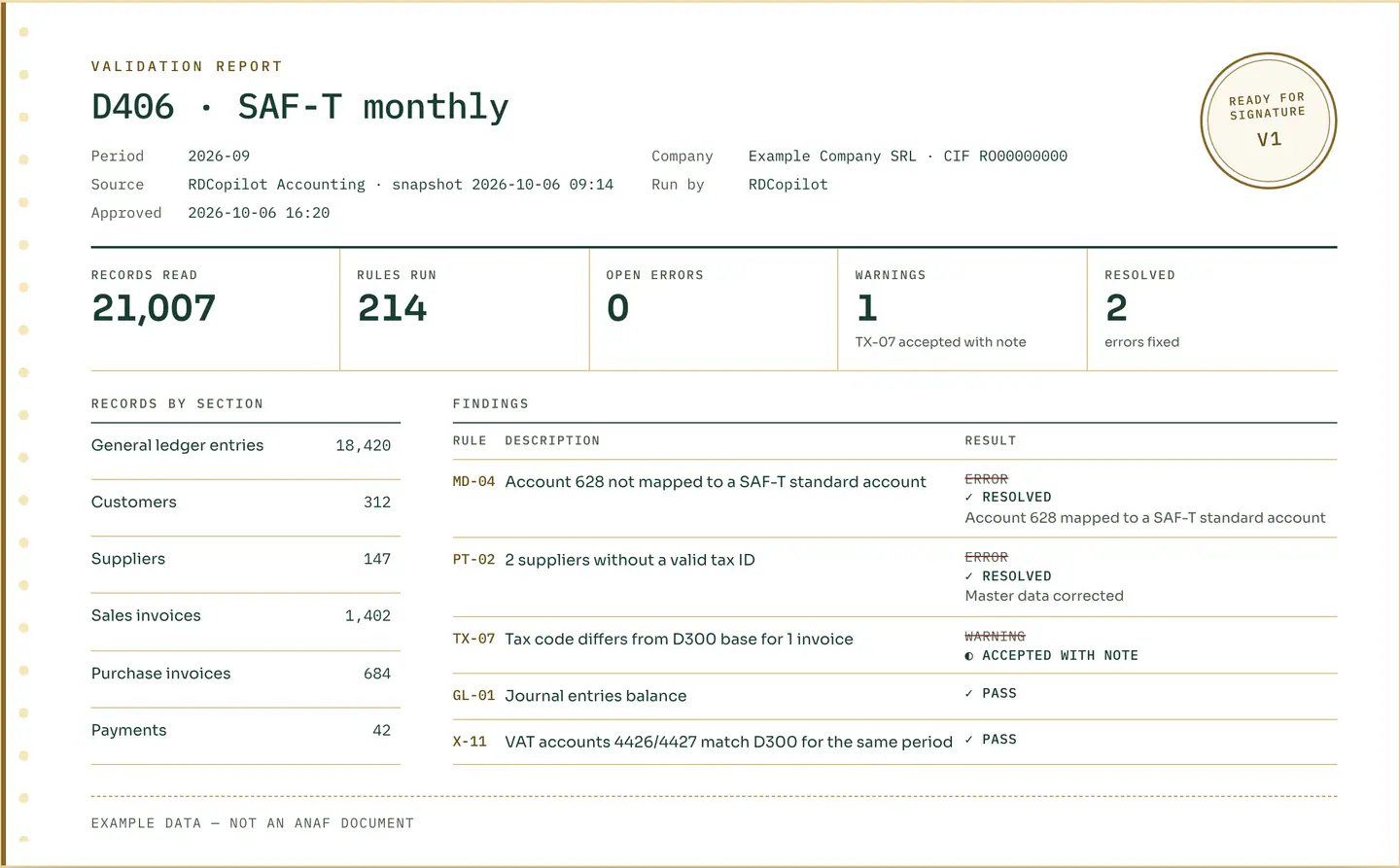Click the Resolved status in the MD-04 row
The height and width of the screenshot is (868, 1400).
pyautogui.click(x=1008, y=497)
